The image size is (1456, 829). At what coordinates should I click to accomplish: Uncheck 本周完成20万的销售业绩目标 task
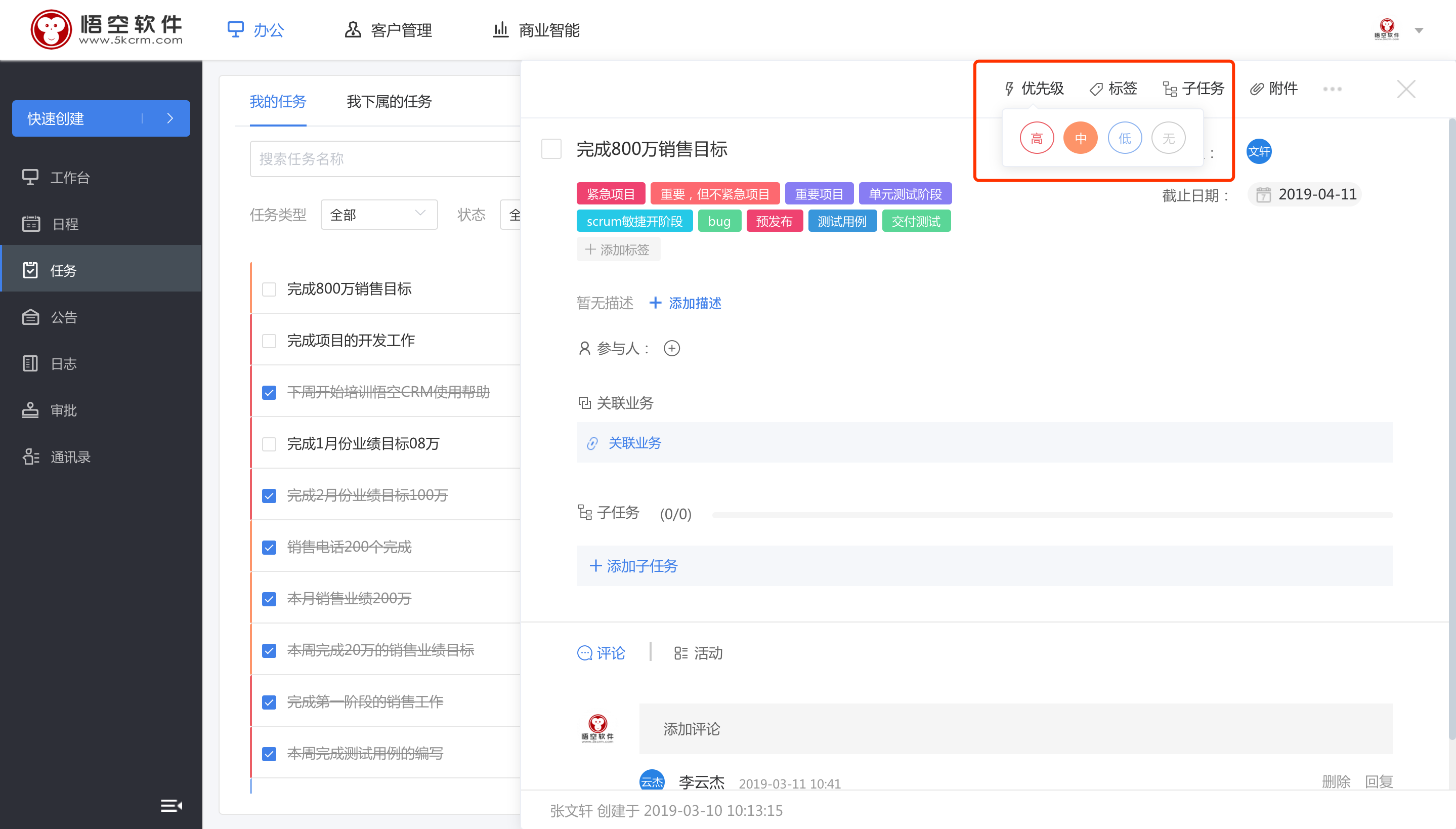(269, 650)
